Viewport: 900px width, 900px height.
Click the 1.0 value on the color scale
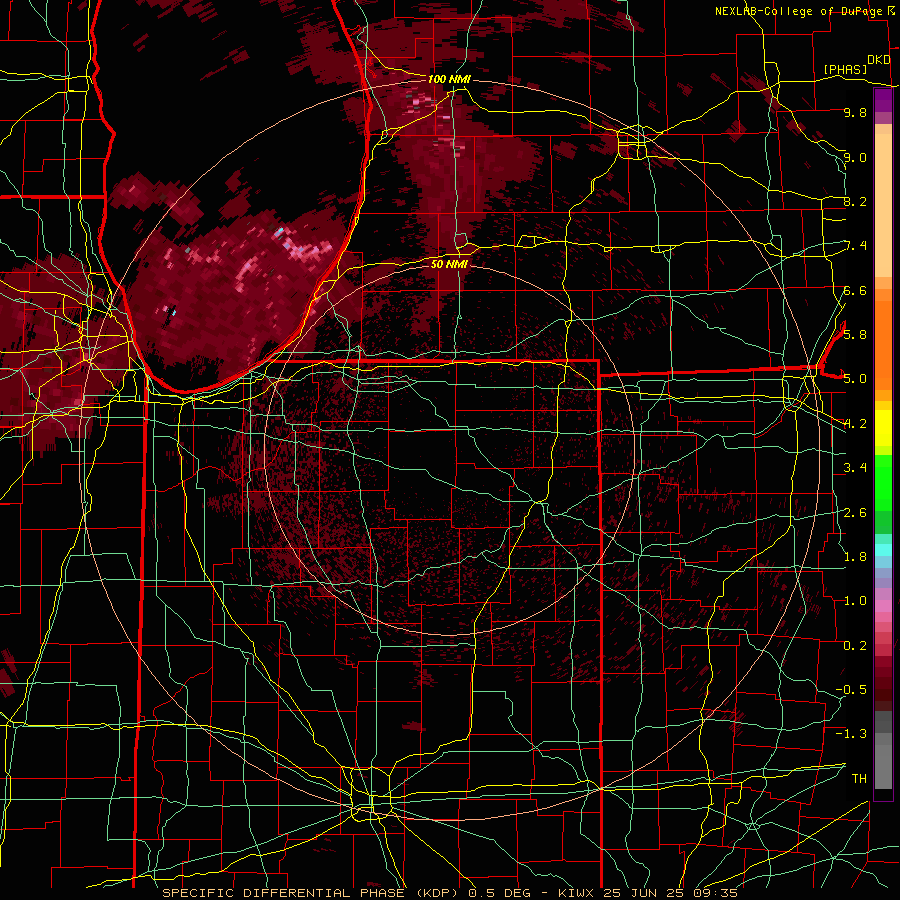click(855, 601)
